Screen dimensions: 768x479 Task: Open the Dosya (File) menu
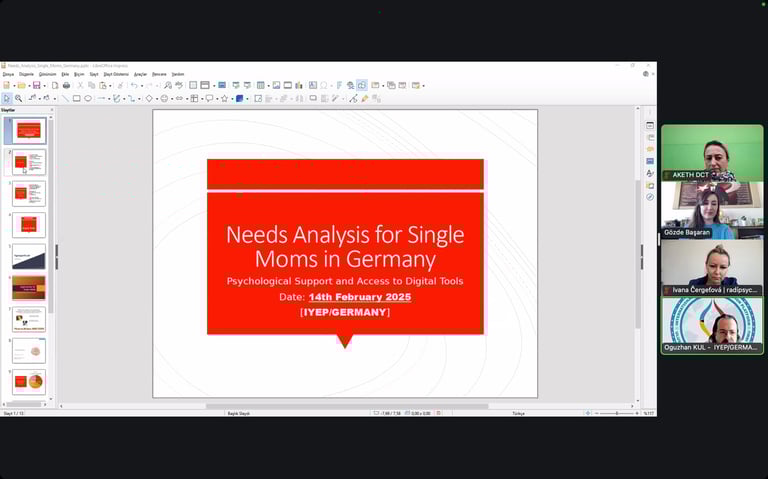8,74
